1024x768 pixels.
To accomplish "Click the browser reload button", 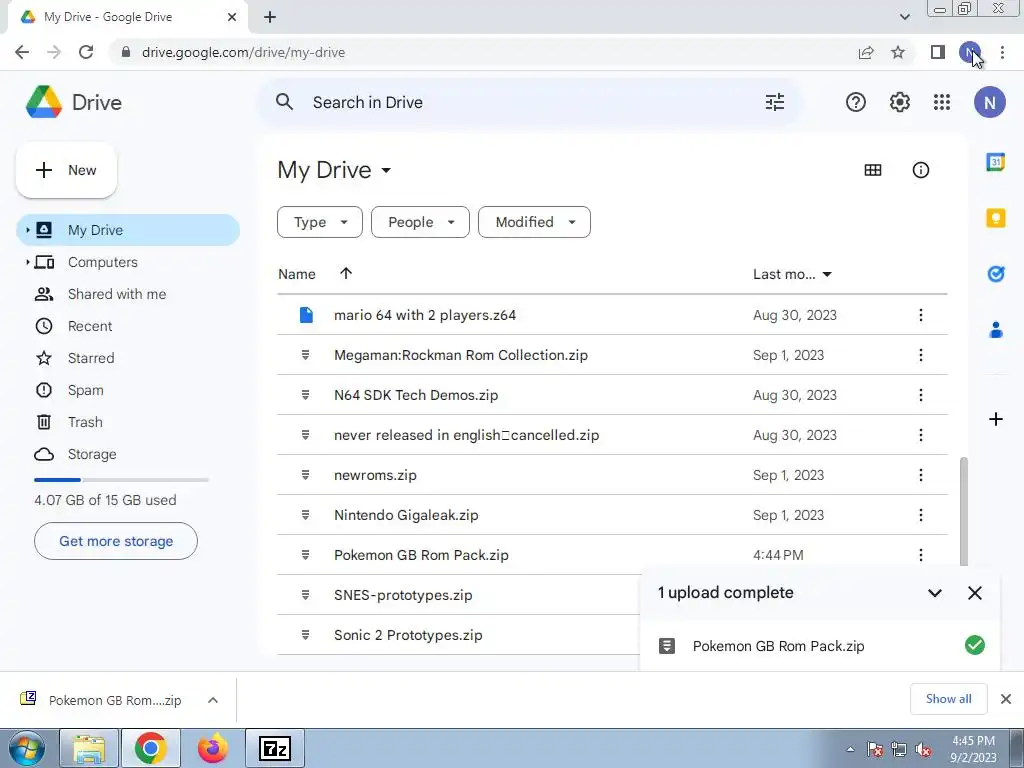I will pos(86,52).
